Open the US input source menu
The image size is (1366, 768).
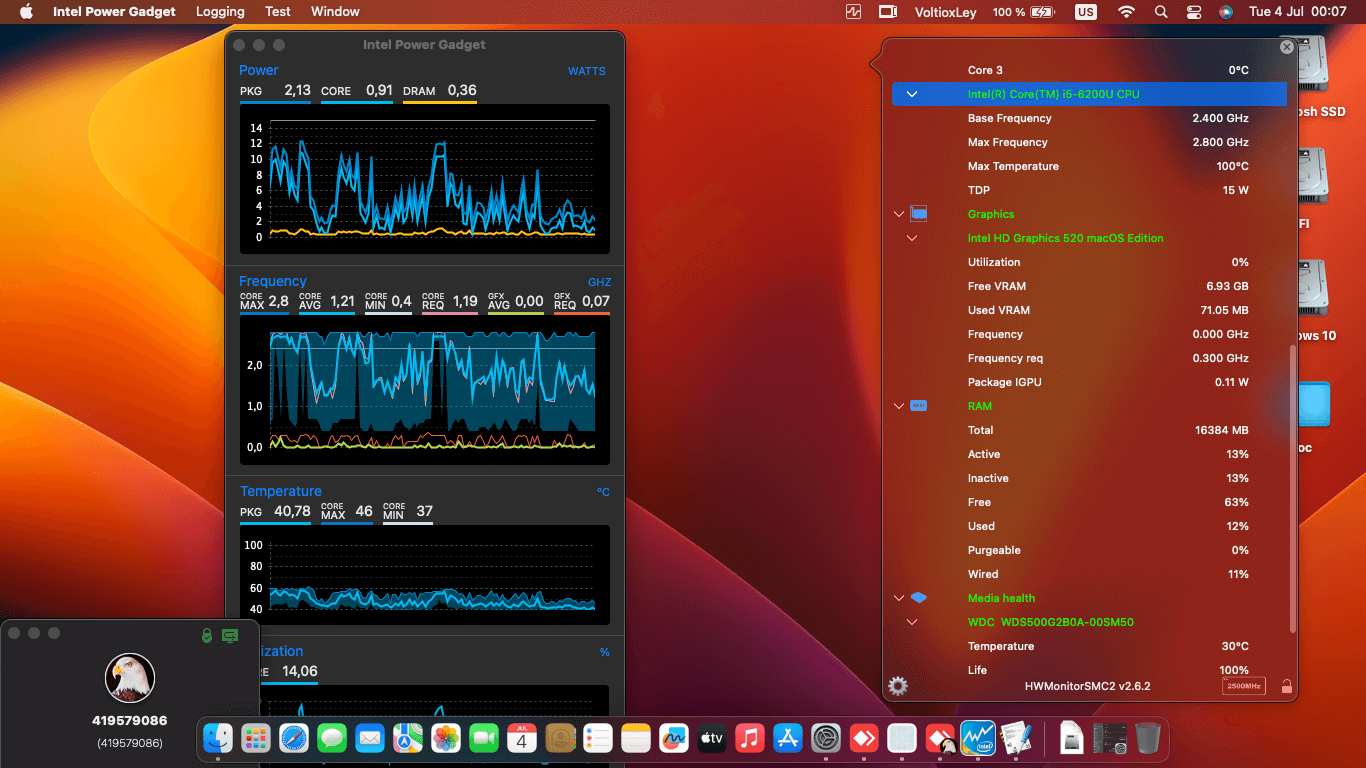click(x=1086, y=12)
